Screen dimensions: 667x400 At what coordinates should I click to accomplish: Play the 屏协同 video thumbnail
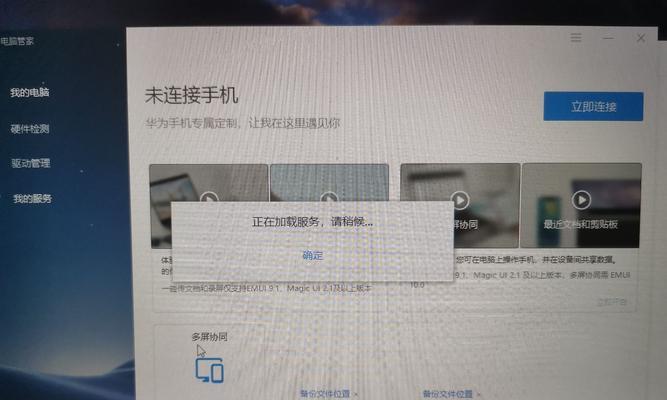[460, 200]
